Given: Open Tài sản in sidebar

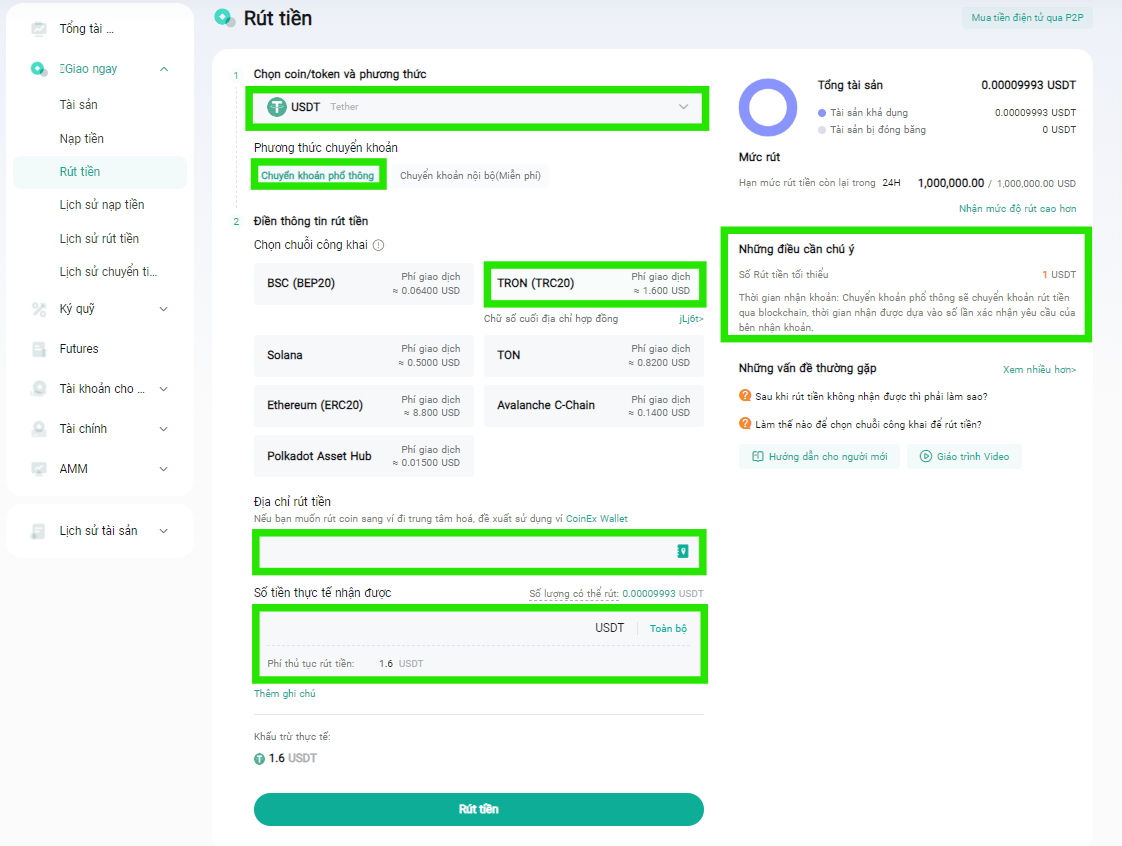Looking at the screenshot, I should (79, 105).
